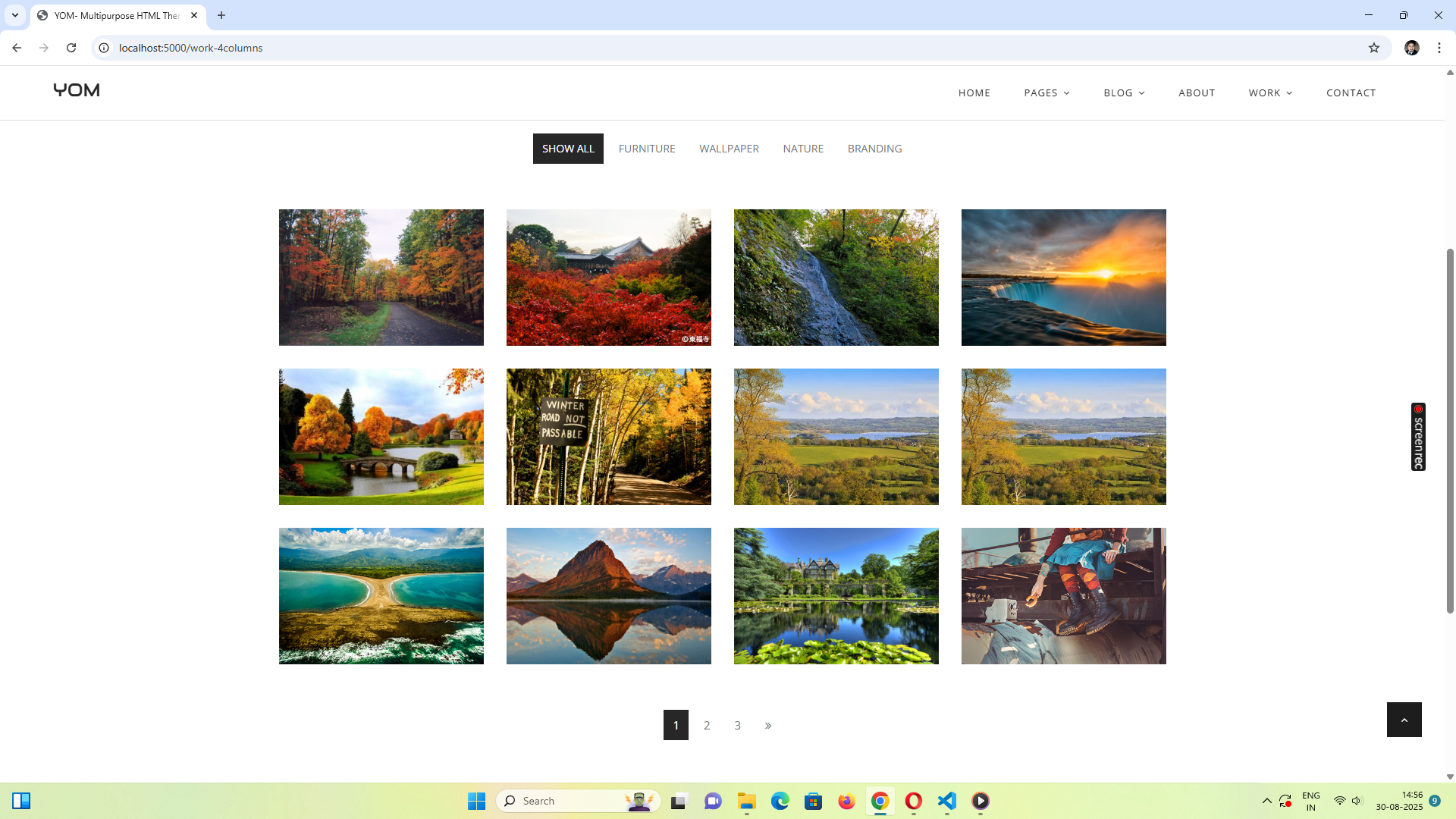Open the Chrome profile avatar
The width and height of the screenshot is (1456, 819).
click(1411, 48)
